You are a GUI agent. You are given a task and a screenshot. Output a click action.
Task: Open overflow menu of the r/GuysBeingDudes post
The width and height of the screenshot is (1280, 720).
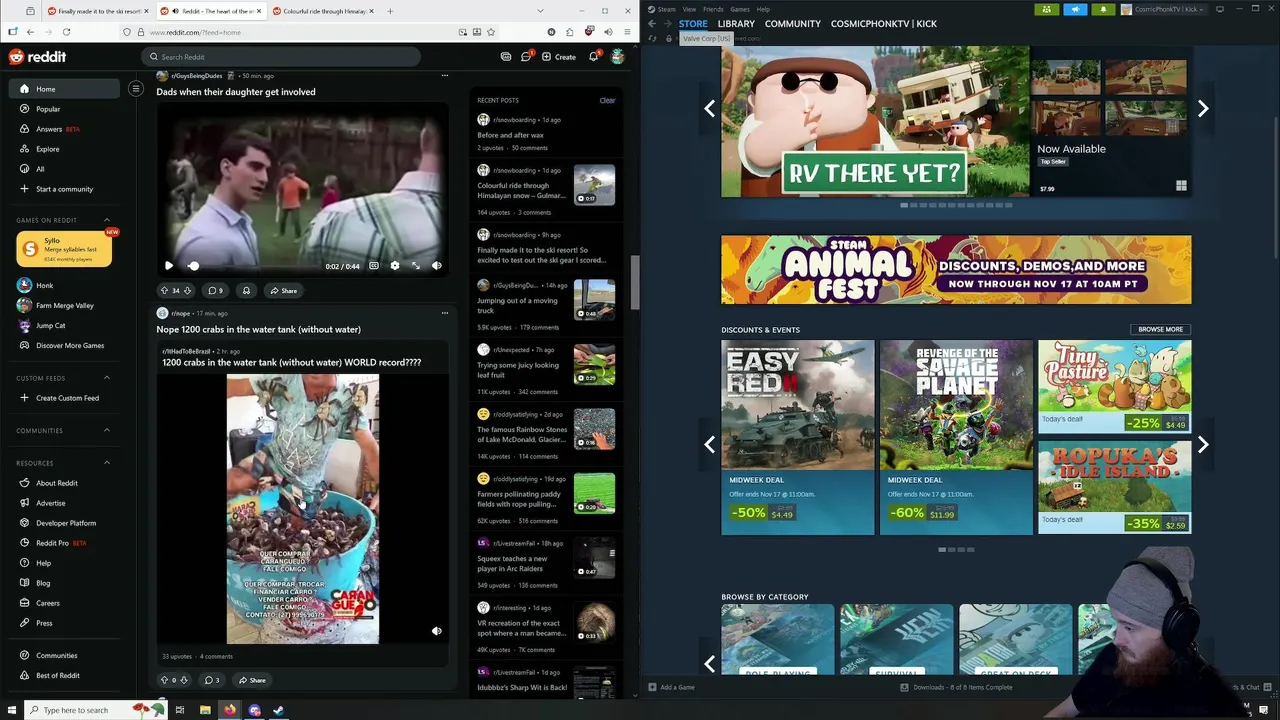click(445, 76)
